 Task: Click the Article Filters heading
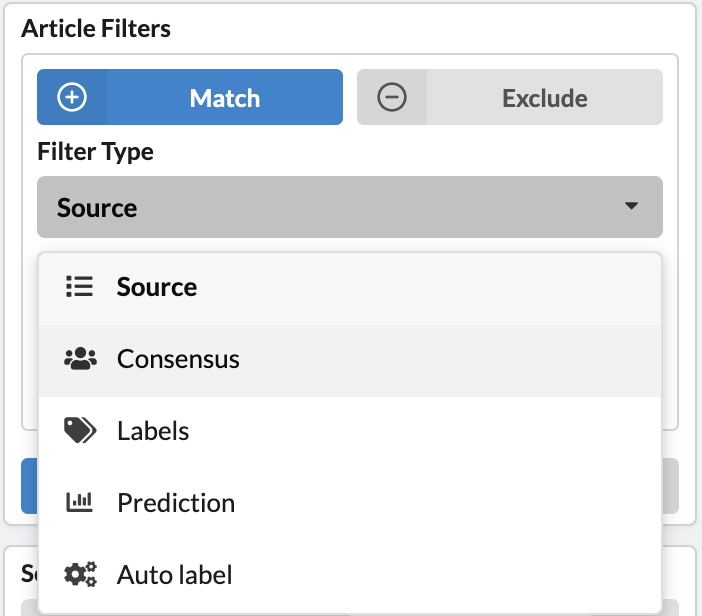96,29
